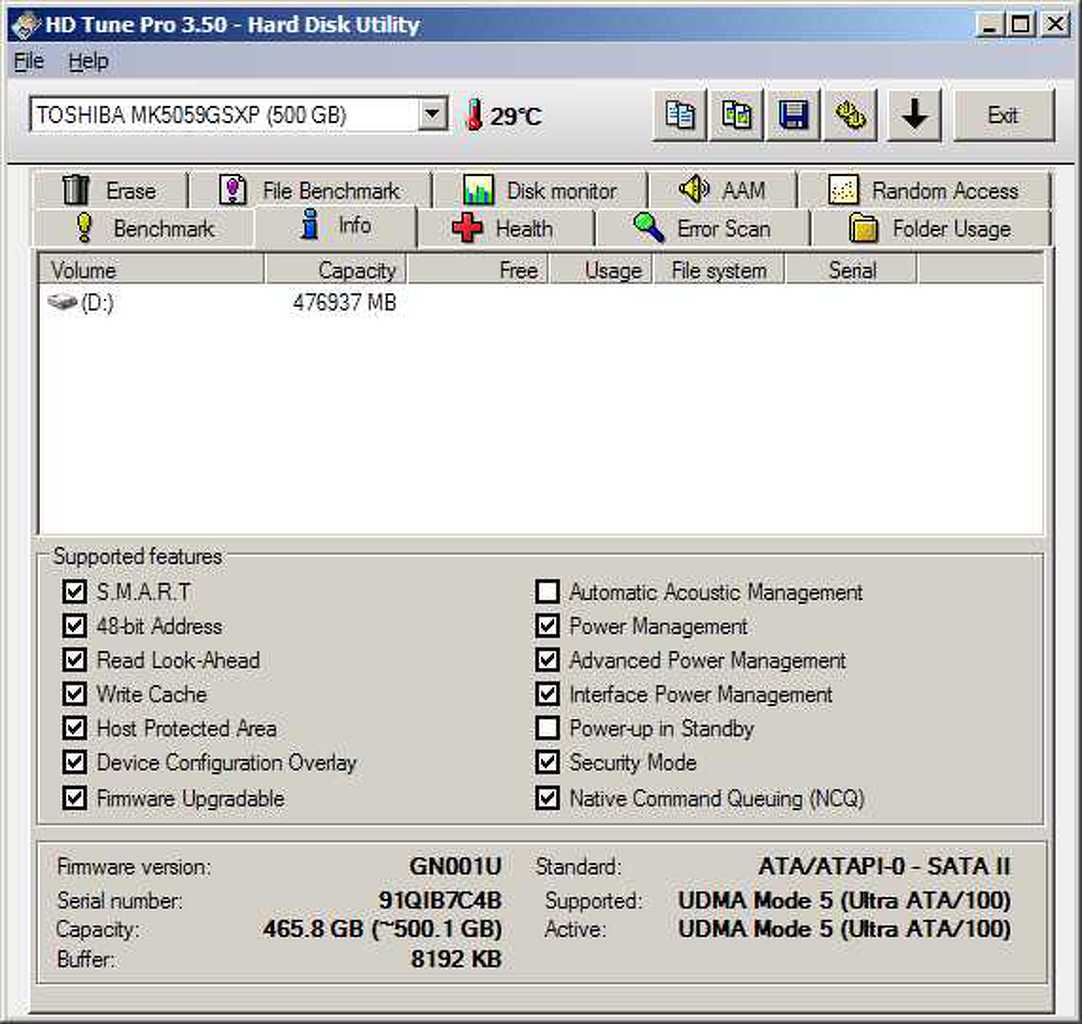
Task: Sort by the Free column header
Action: point(478,270)
